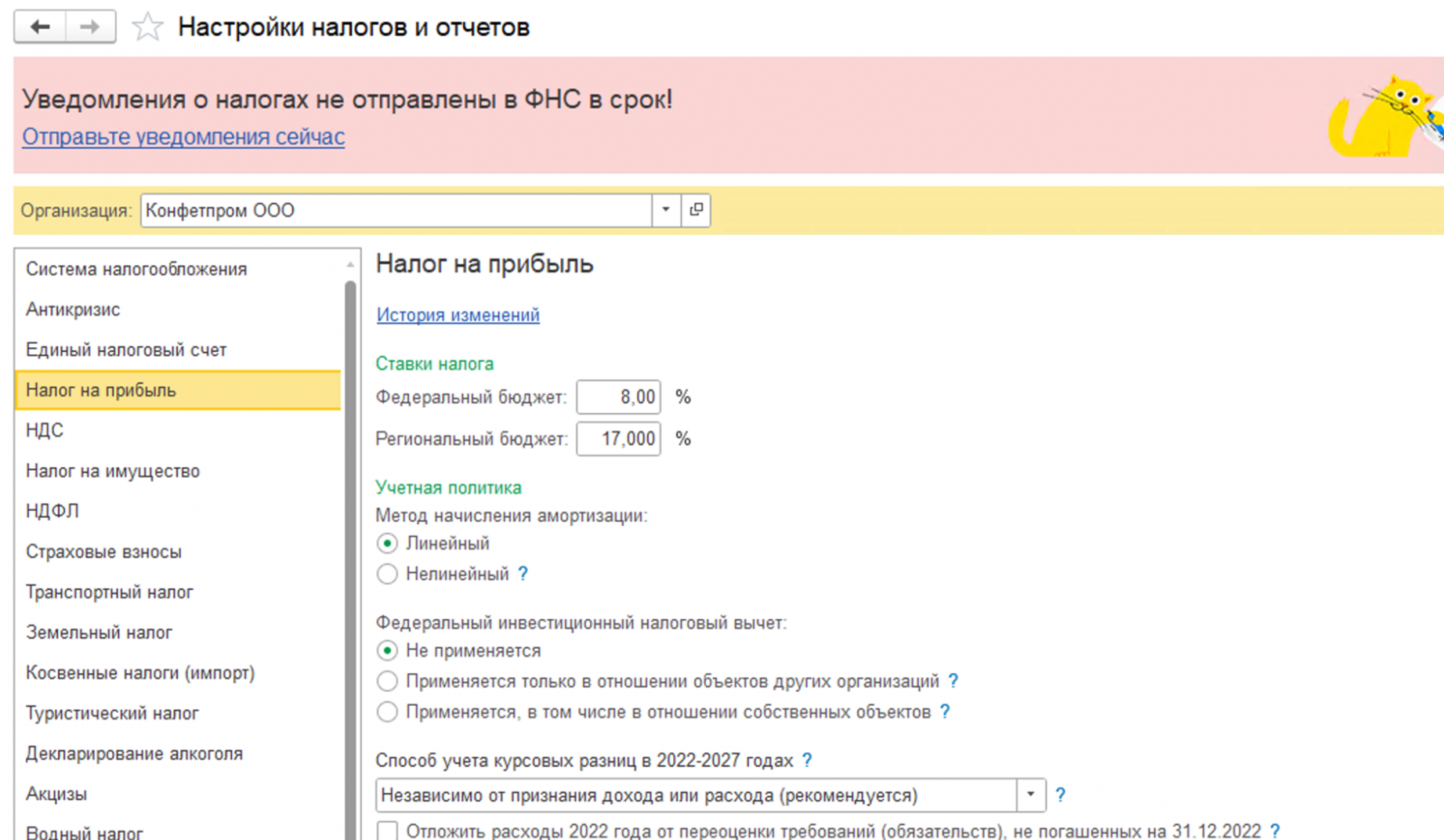Open help for Нелинейный depreciation method
The height and width of the screenshot is (840, 1444).
(x=523, y=574)
